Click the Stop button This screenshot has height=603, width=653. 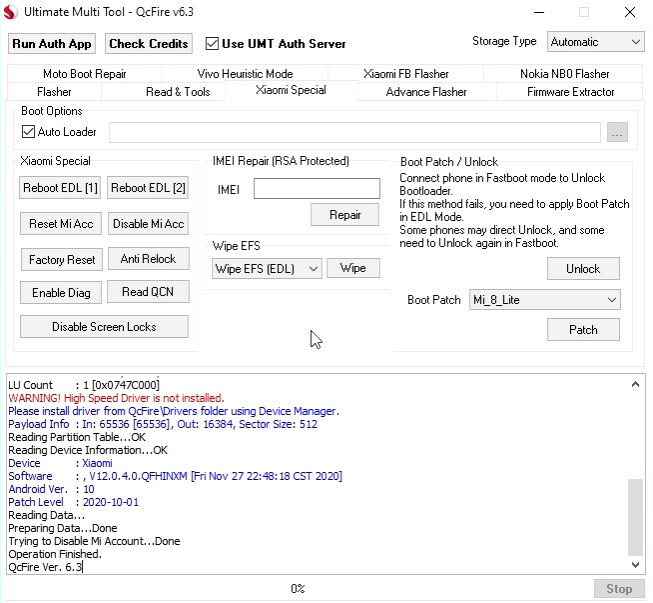619,588
